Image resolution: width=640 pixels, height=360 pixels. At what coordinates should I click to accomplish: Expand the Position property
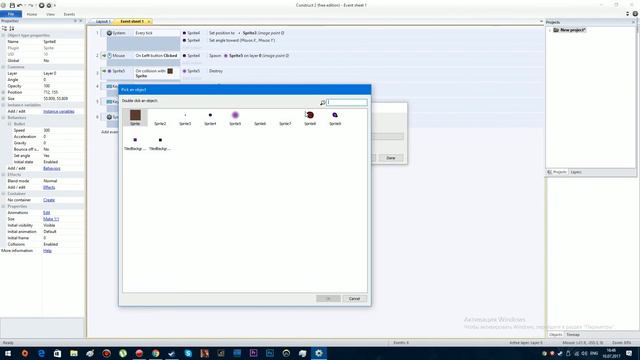click(3, 92)
